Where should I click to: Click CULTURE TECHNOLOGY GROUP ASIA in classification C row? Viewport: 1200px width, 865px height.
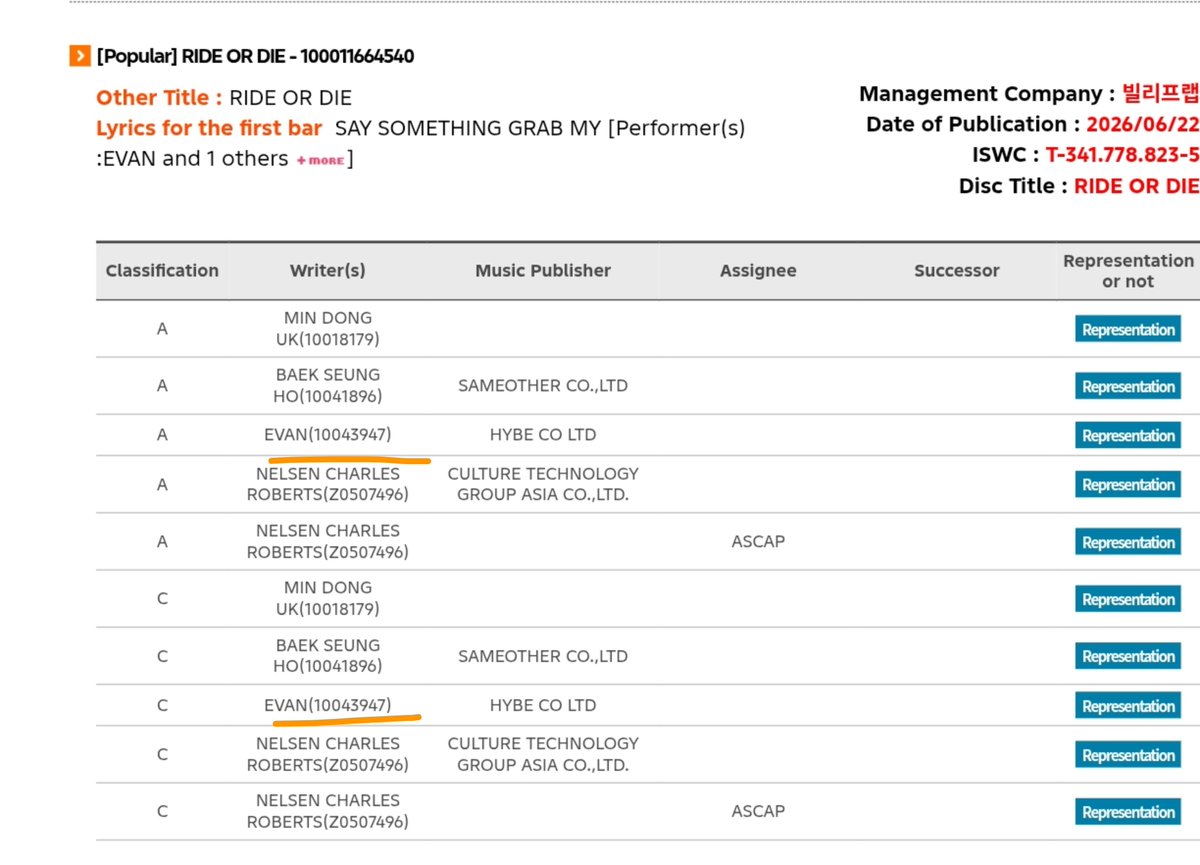click(x=543, y=754)
